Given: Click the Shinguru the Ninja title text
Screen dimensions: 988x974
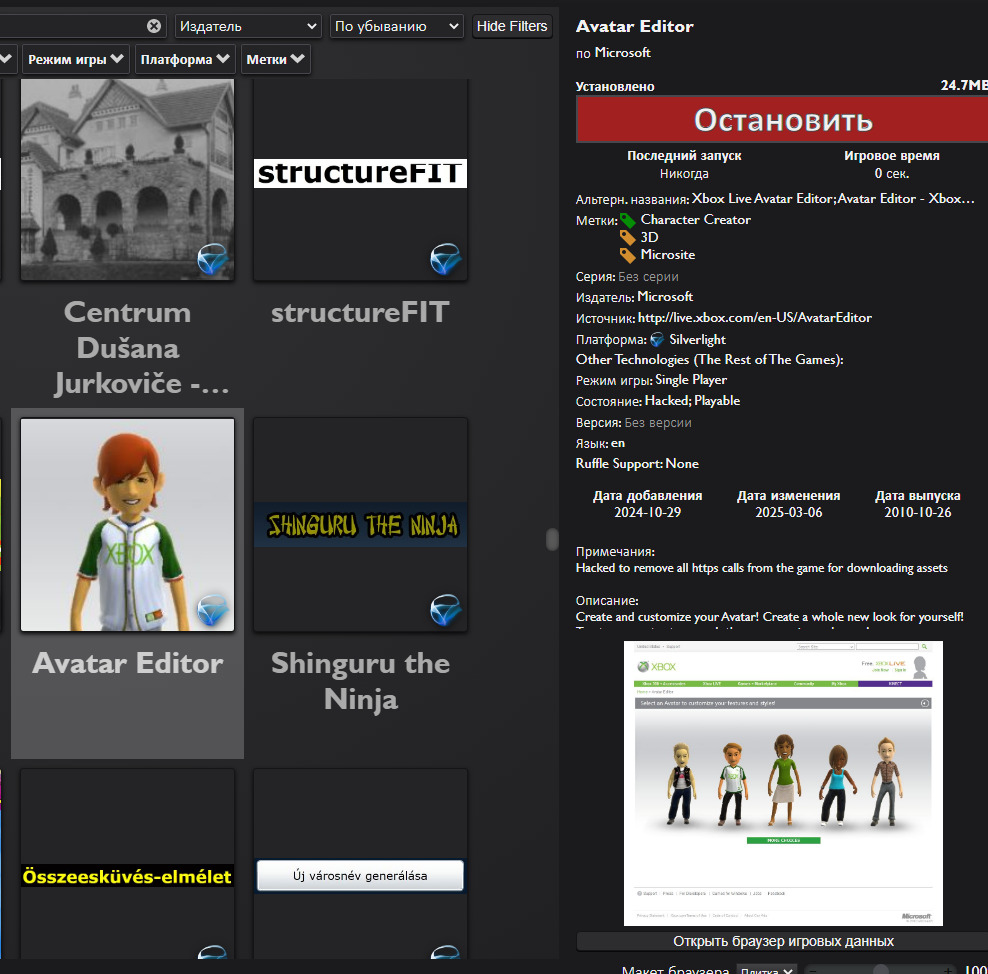Looking at the screenshot, I should [x=360, y=681].
